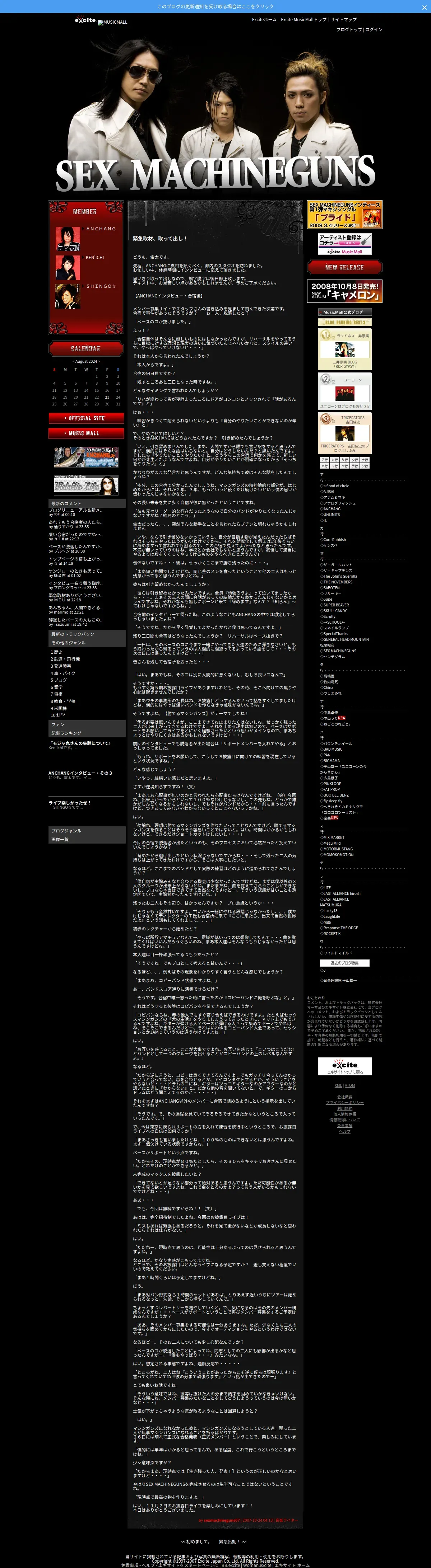Select the 10 科学 genre
The width and height of the screenshot is (431, 1568).
pyautogui.click(x=58, y=715)
